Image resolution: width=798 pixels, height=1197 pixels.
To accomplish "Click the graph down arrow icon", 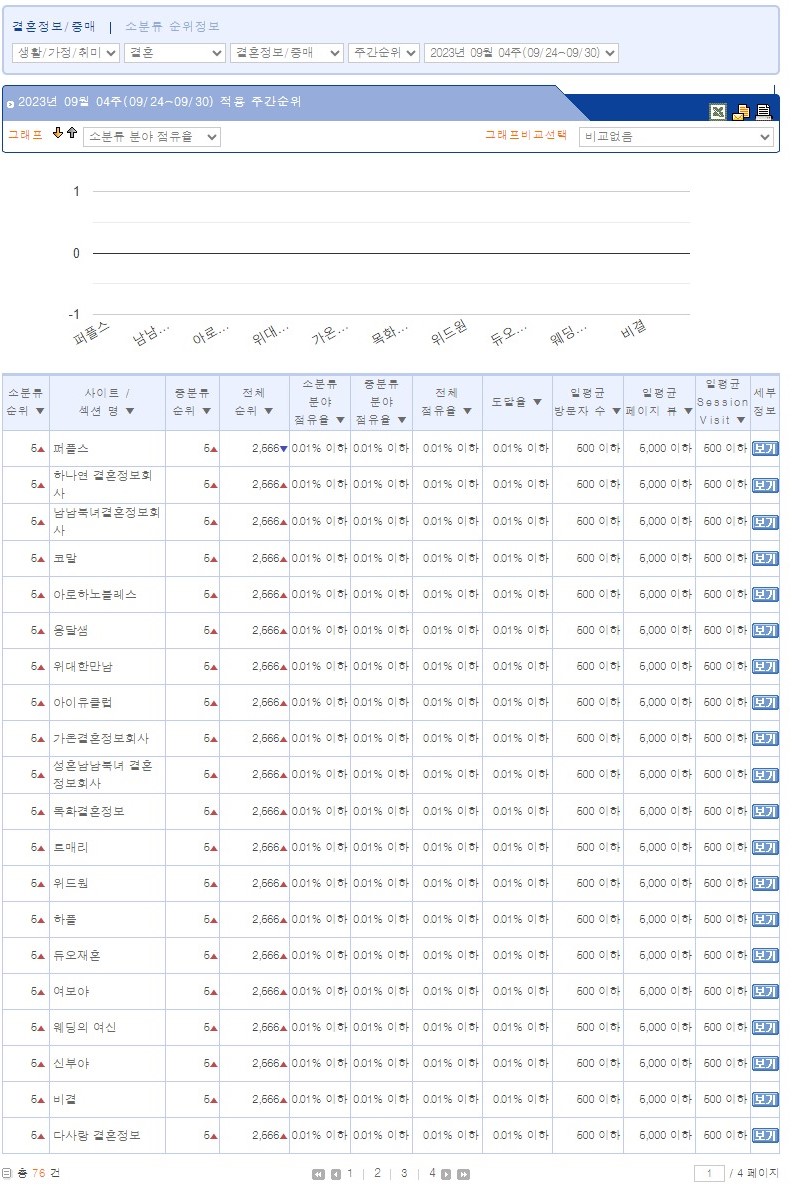I will (58, 134).
